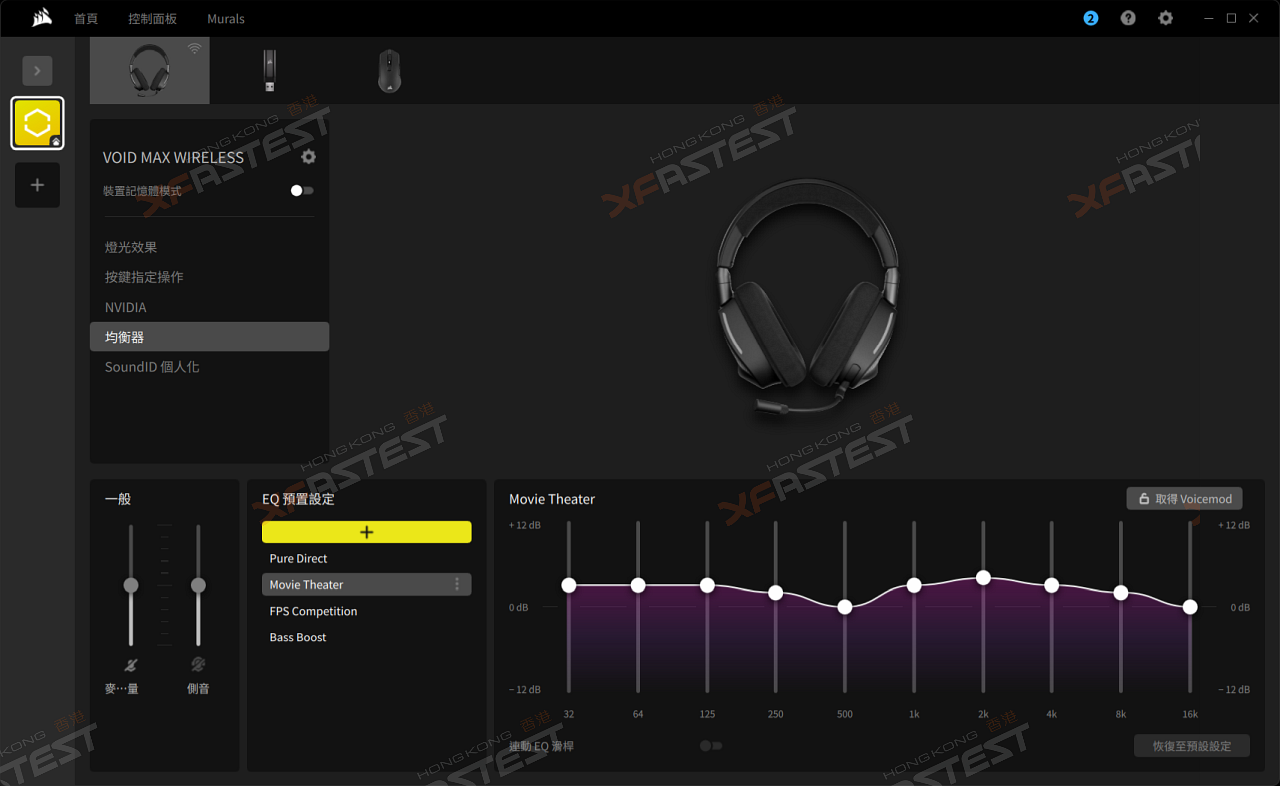The width and height of the screenshot is (1280, 786).
Task: Open the SoundID personalization menu item
Action: pos(152,367)
